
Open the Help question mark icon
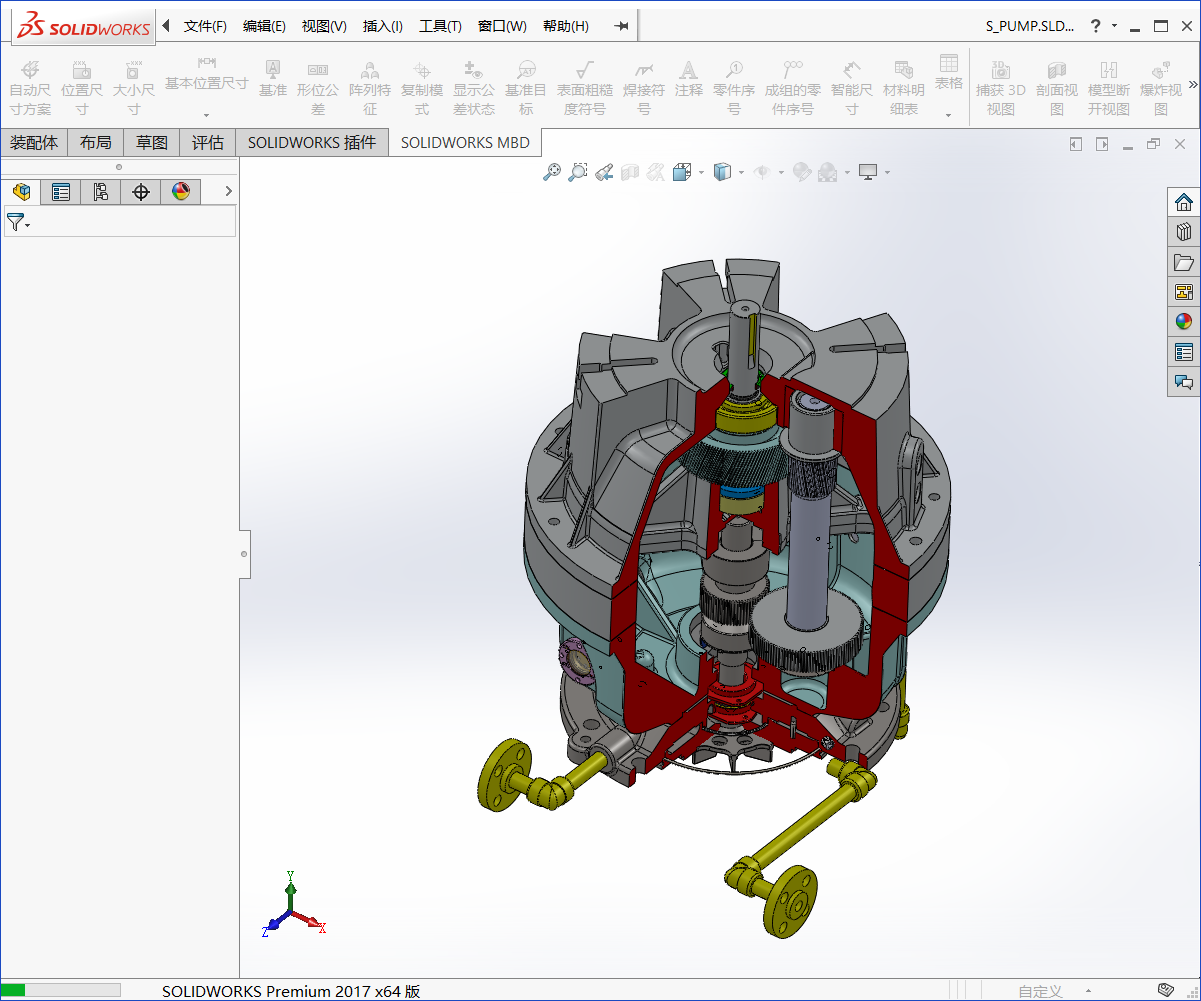coord(1095,26)
